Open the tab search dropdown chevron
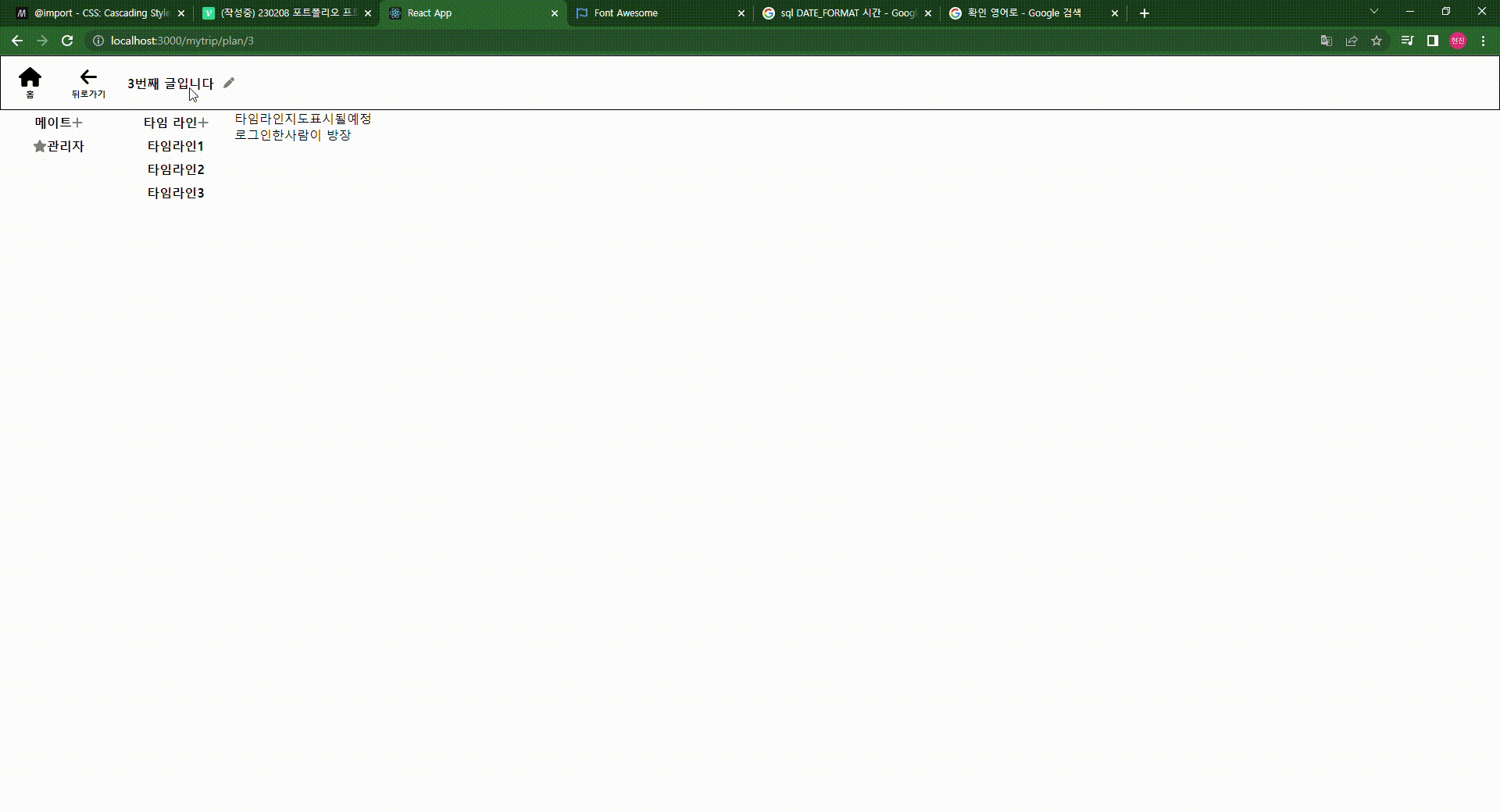The image size is (1500, 812). click(x=1374, y=12)
